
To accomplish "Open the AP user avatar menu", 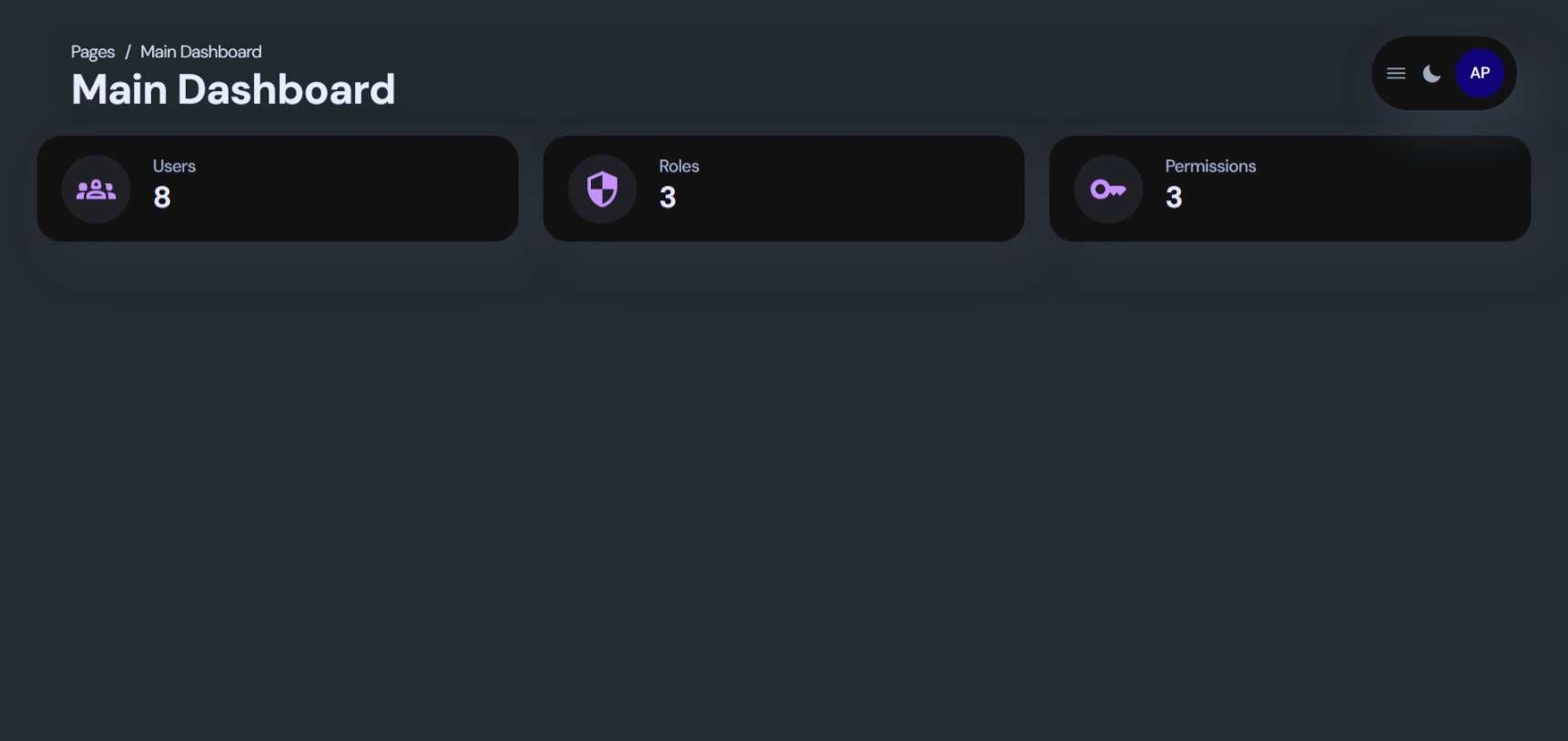I will pyautogui.click(x=1480, y=74).
